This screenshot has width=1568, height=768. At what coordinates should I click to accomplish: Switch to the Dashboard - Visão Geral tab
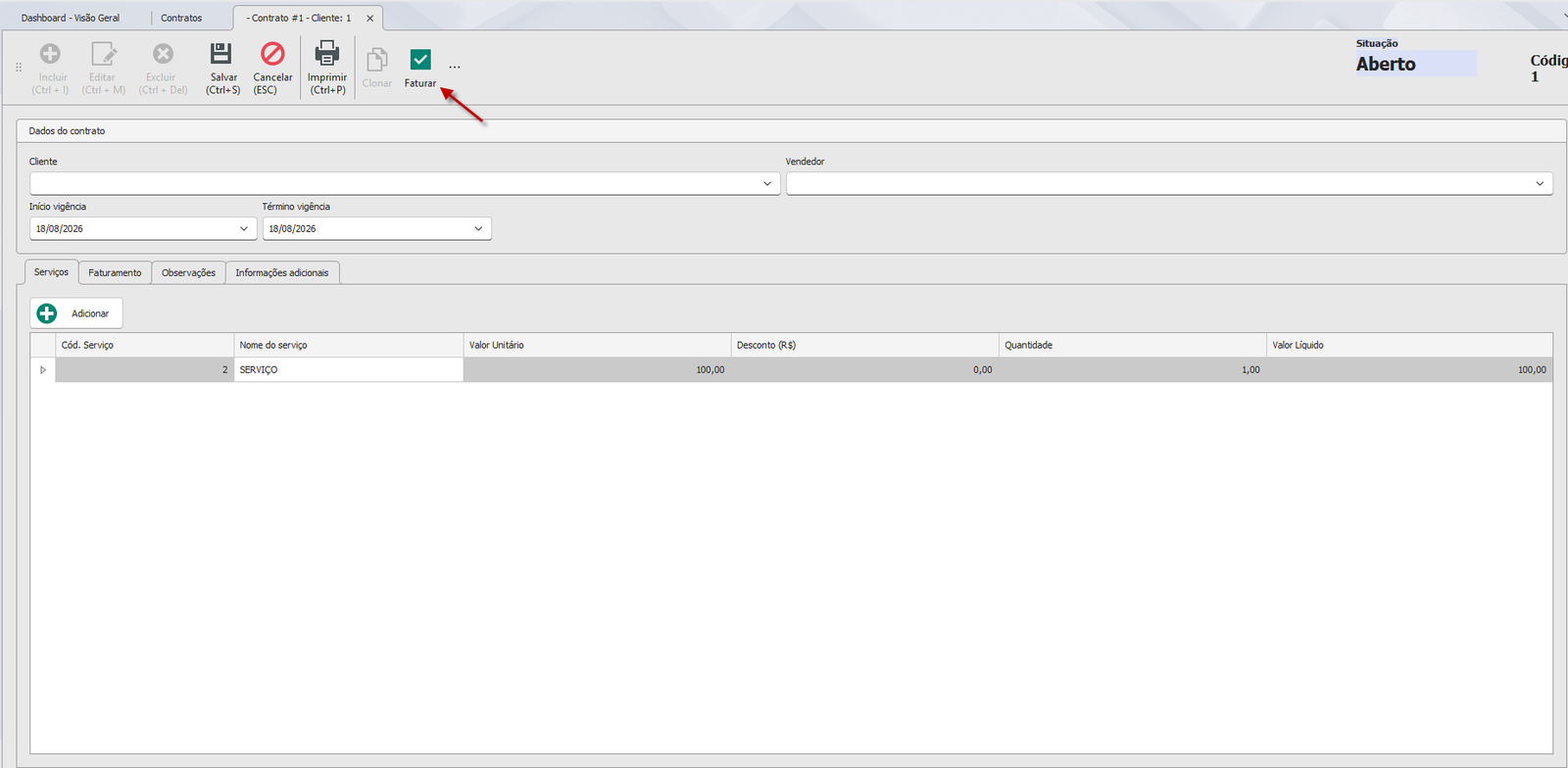[x=71, y=18]
